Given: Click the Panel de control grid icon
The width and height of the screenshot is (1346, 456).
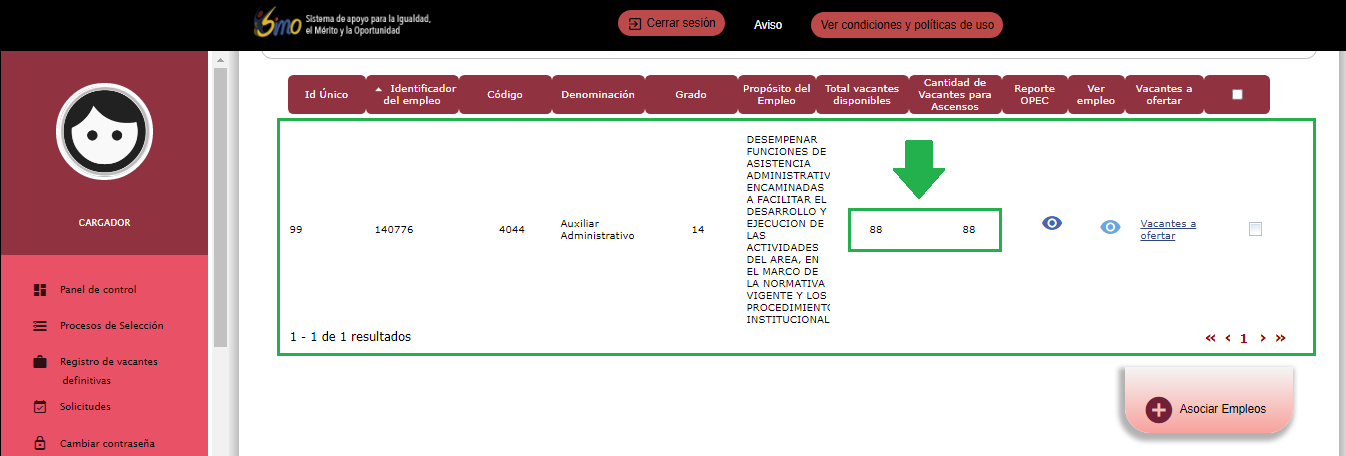Looking at the screenshot, I should pos(40,290).
